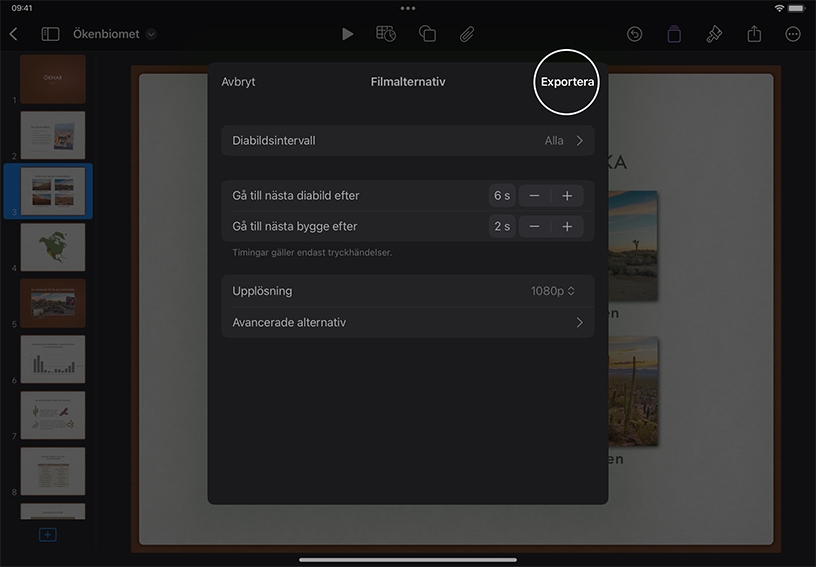Insert table or chart icon
Image resolution: width=816 pixels, height=567 pixels.
click(386, 34)
